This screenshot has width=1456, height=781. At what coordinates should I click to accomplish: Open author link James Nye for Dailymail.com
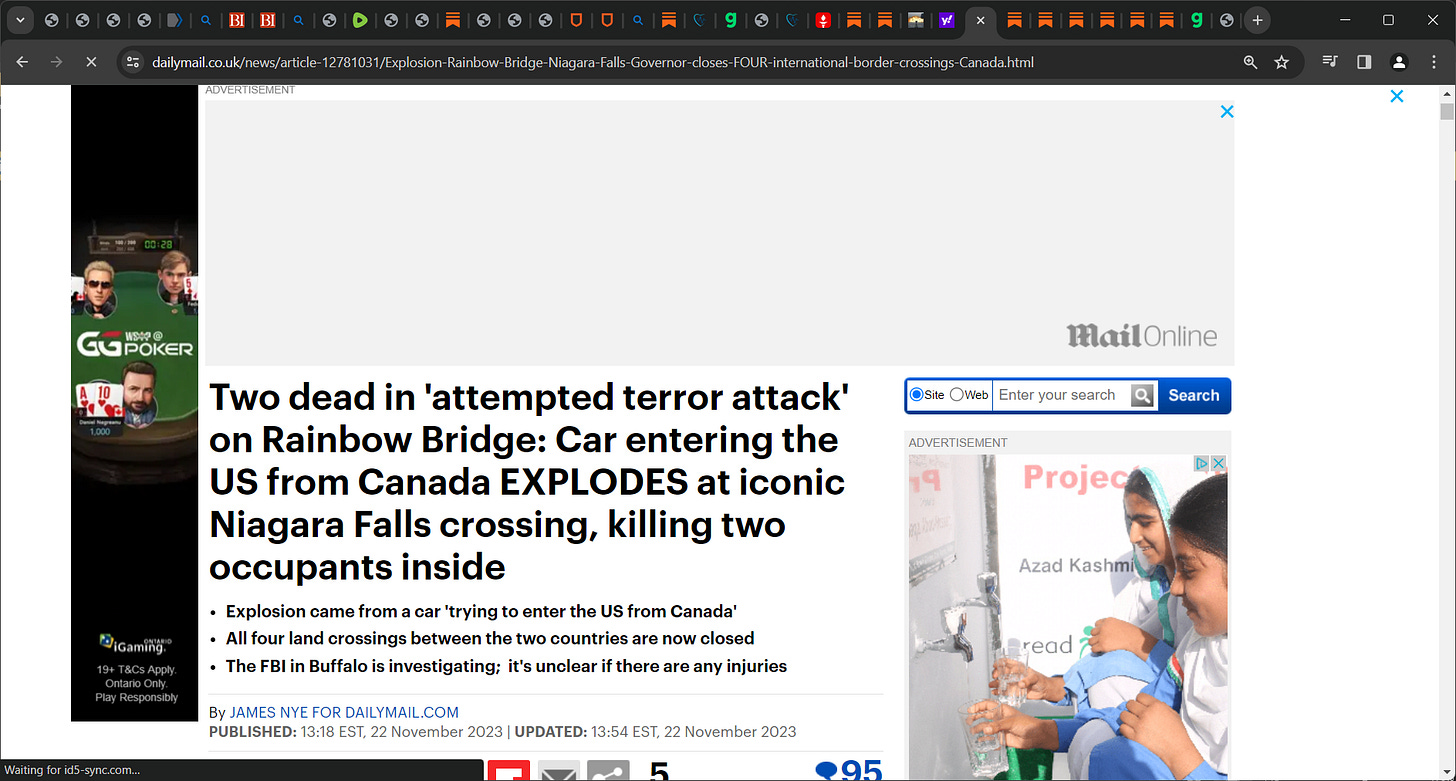pos(344,713)
